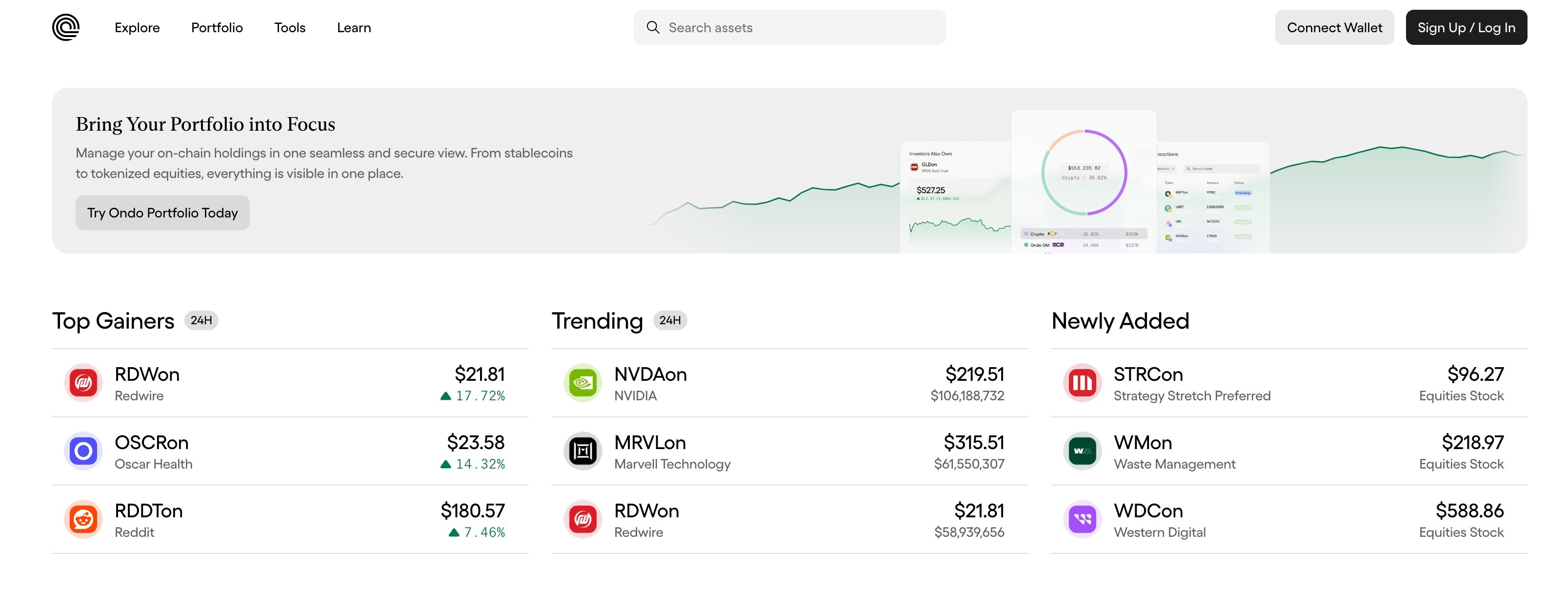Click the 14.32% gain value
The height and width of the screenshot is (589, 1568).
[x=473, y=464]
